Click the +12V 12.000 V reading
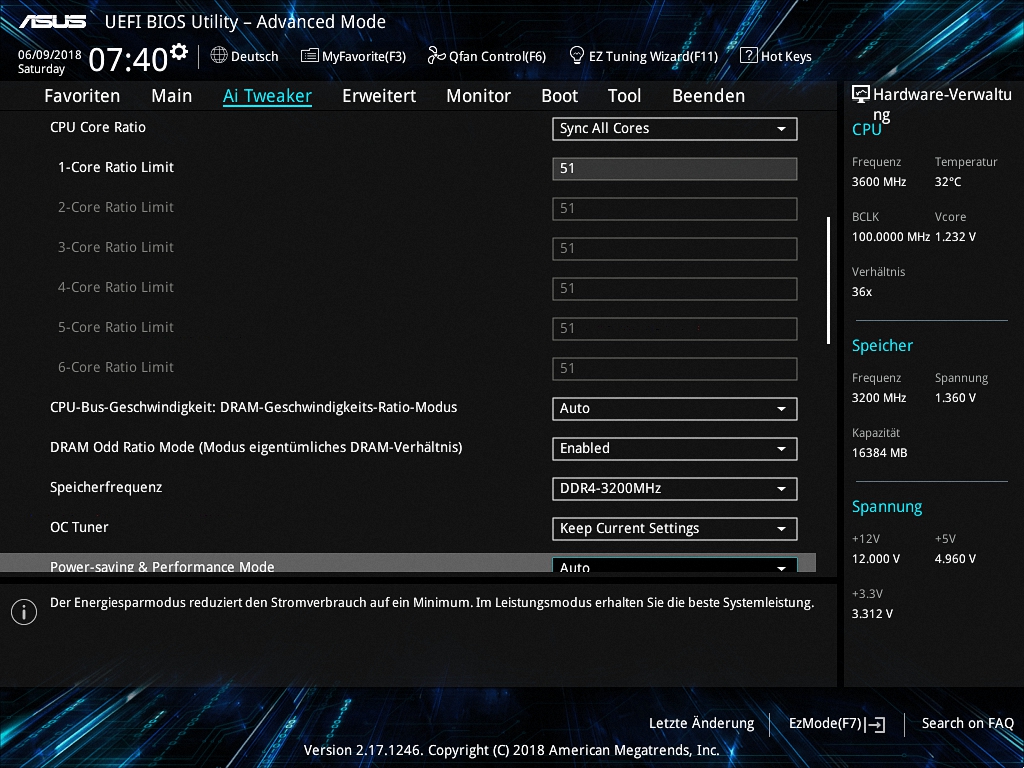The image size is (1024, 768). tap(875, 559)
